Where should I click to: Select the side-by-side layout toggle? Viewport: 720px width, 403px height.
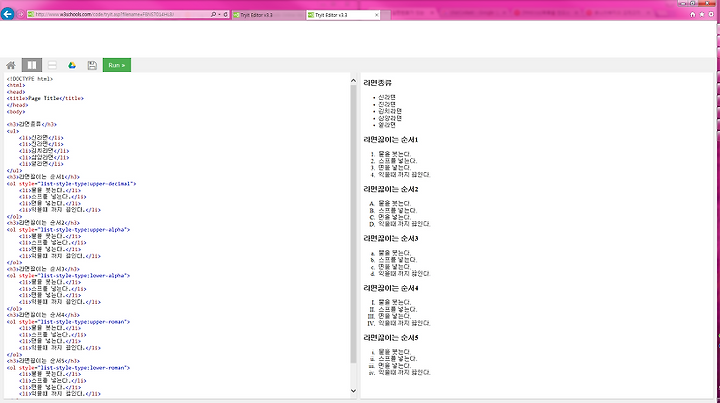pyautogui.click(x=32, y=65)
